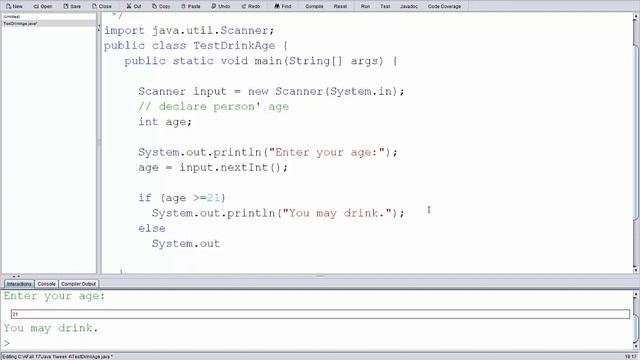The height and width of the screenshot is (360, 640).
Task: Click the status bar file path text
Action: coord(58,357)
